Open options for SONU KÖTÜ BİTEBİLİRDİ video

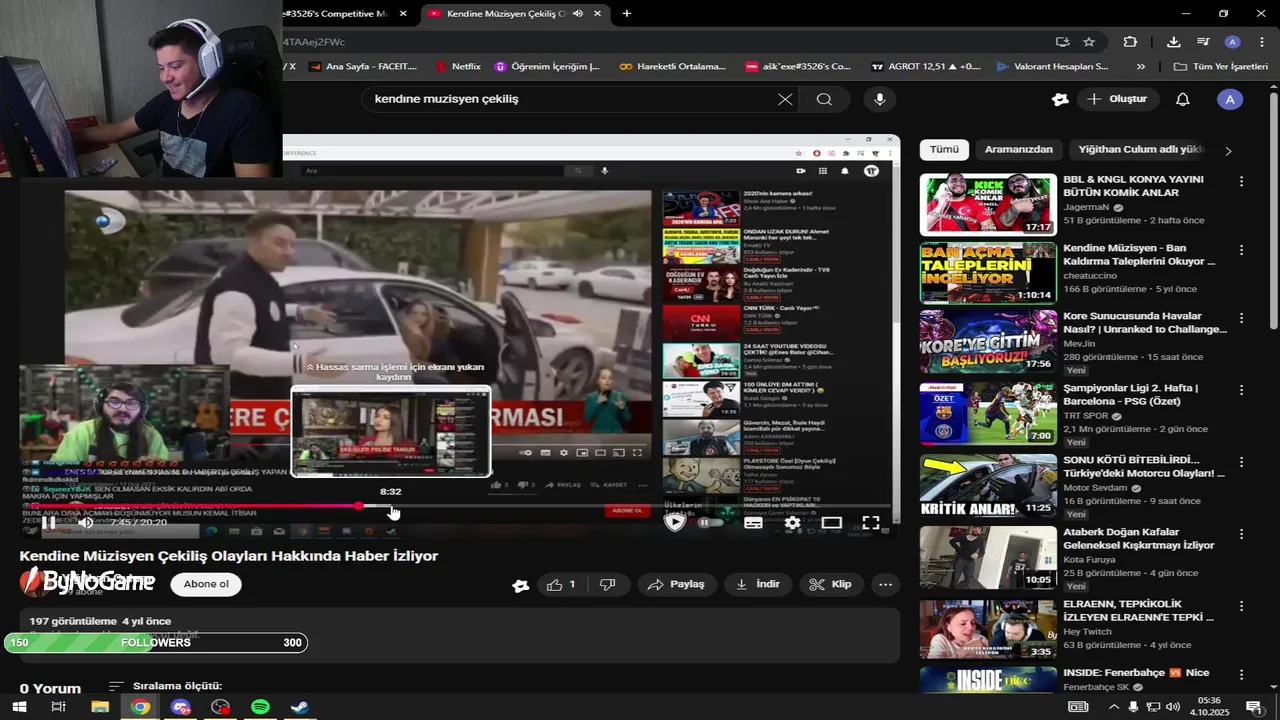[1241, 462]
